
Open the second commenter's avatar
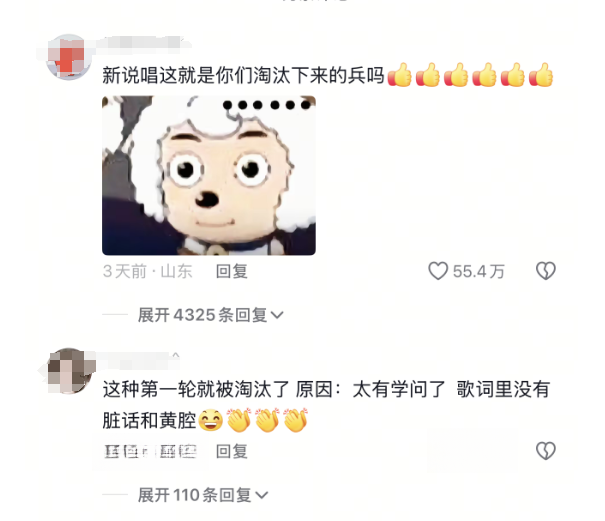(x=69, y=371)
